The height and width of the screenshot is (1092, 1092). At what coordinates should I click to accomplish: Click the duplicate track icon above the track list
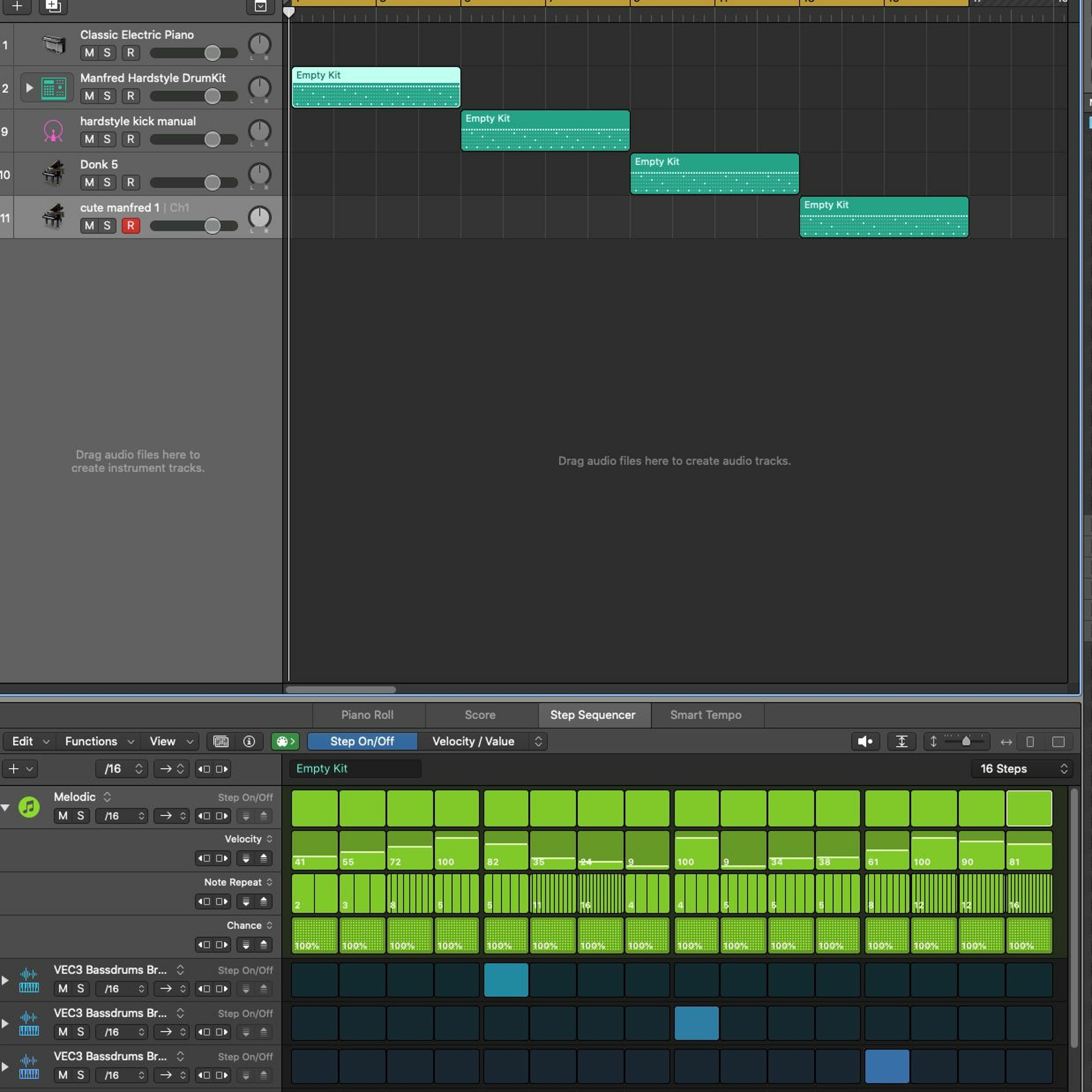click(x=53, y=6)
